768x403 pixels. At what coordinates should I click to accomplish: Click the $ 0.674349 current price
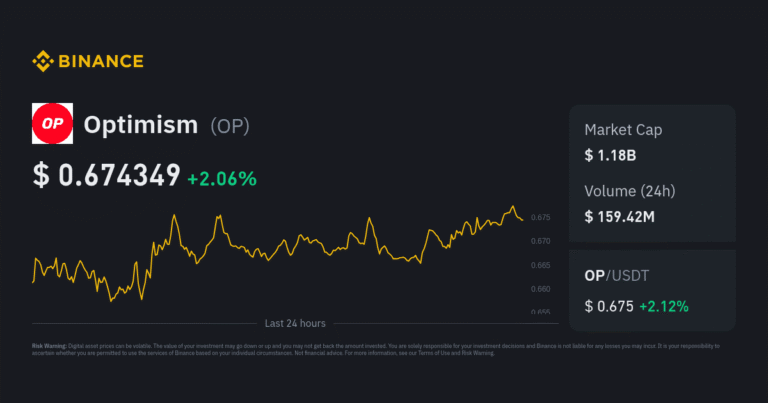[x=106, y=177]
